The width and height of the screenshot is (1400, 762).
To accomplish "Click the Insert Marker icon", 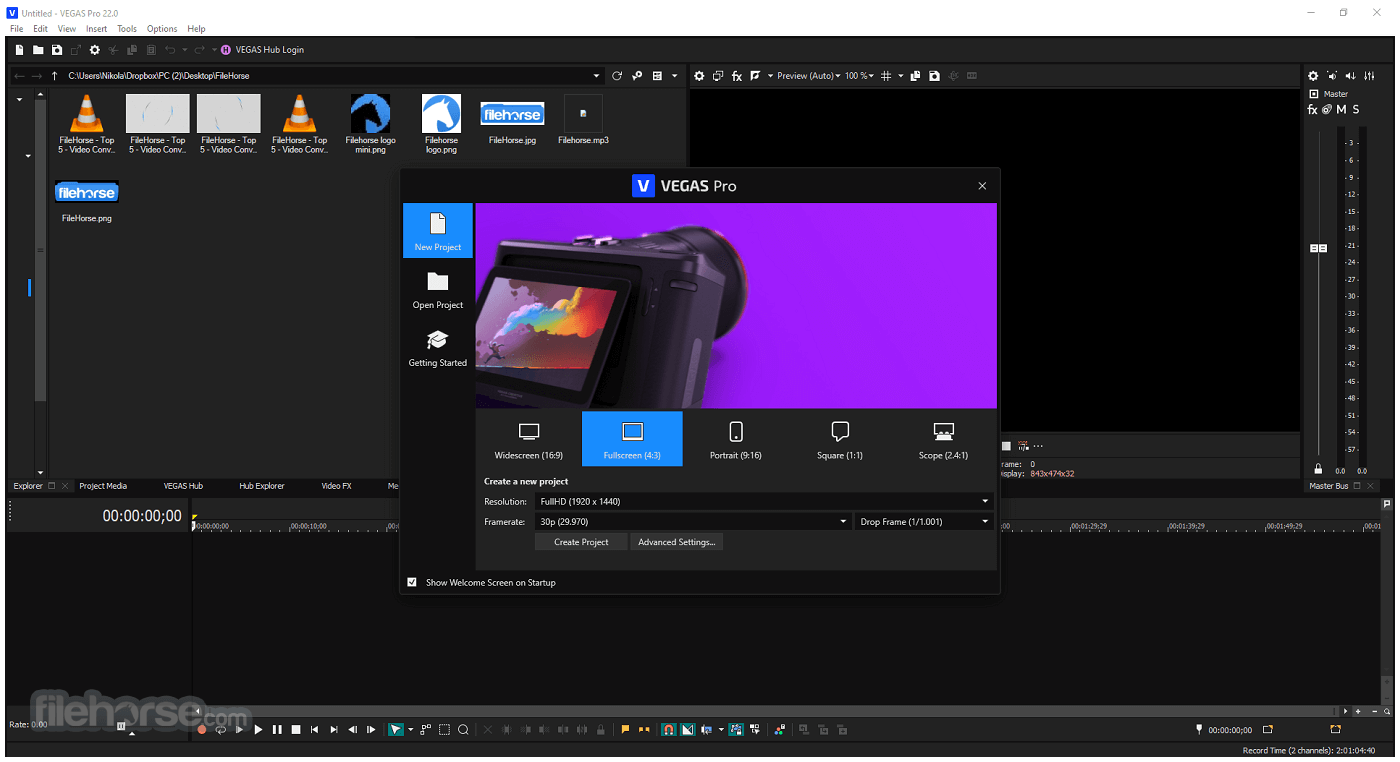I will pyautogui.click(x=626, y=730).
